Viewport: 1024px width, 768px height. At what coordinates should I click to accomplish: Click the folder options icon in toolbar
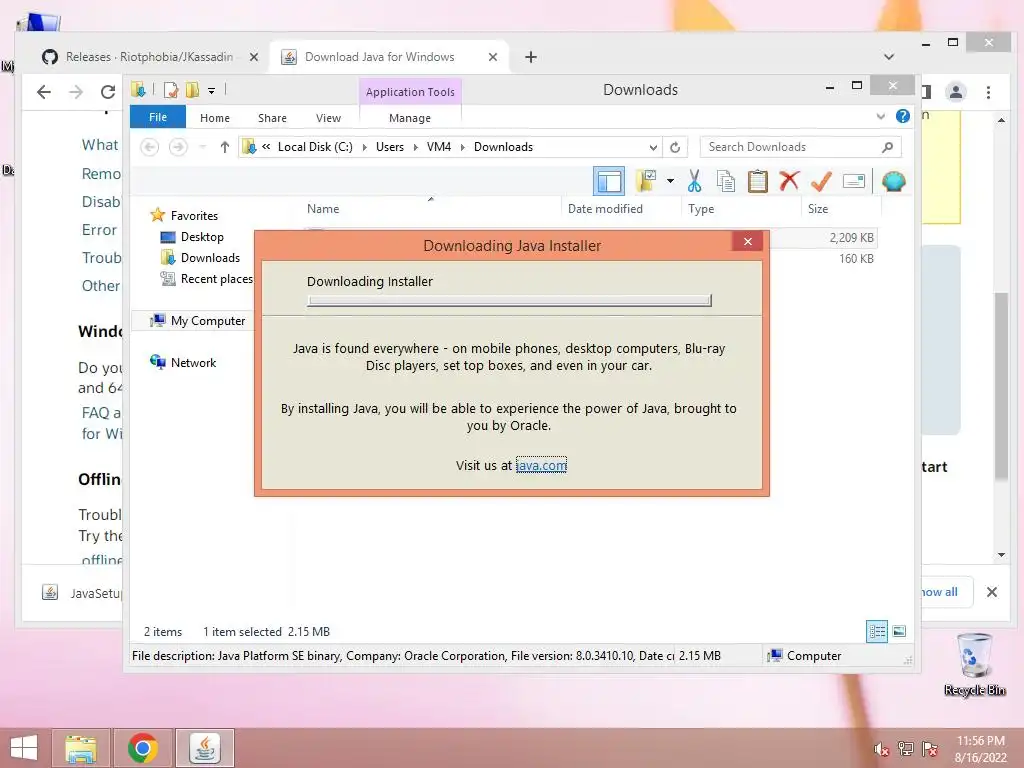tap(646, 181)
